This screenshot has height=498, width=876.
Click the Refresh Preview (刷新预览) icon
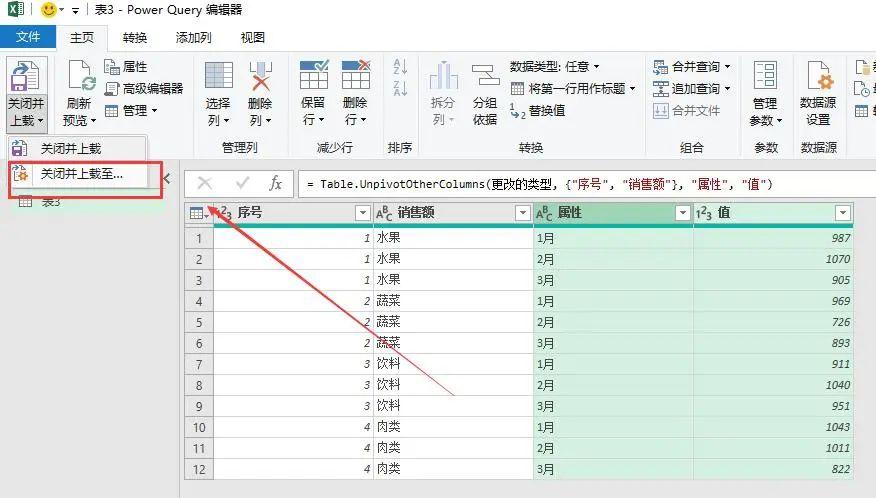[78, 78]
